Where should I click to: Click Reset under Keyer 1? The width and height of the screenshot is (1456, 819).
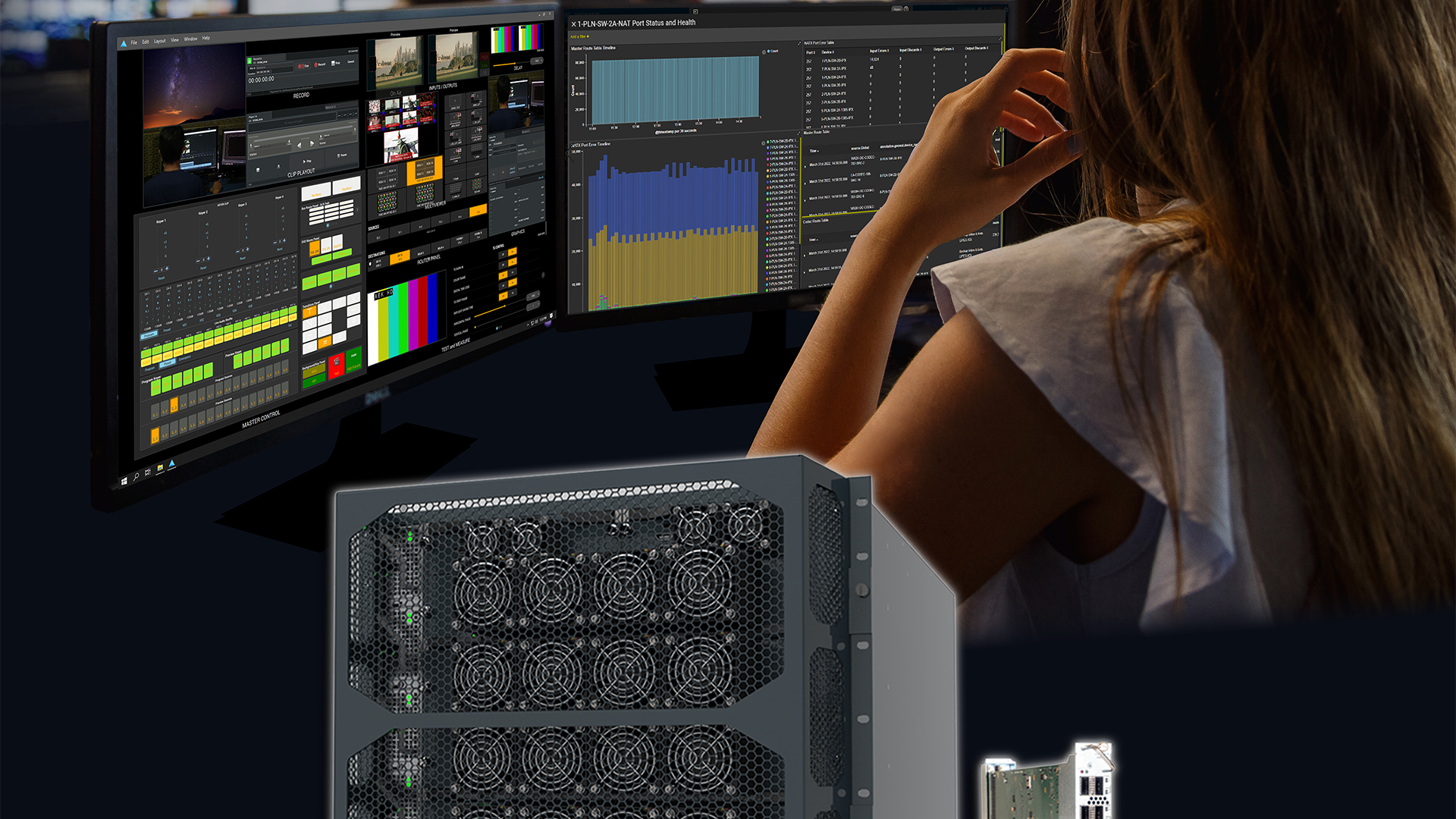tap(161, 278)
